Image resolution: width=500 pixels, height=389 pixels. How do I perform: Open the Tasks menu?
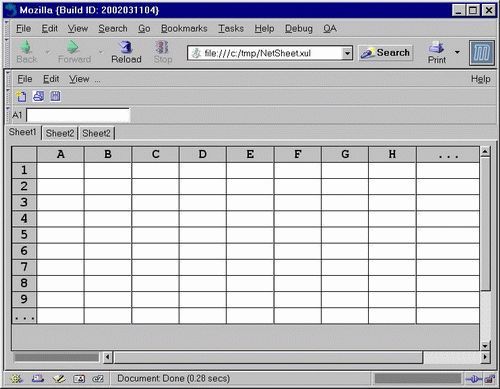[231, 29]
